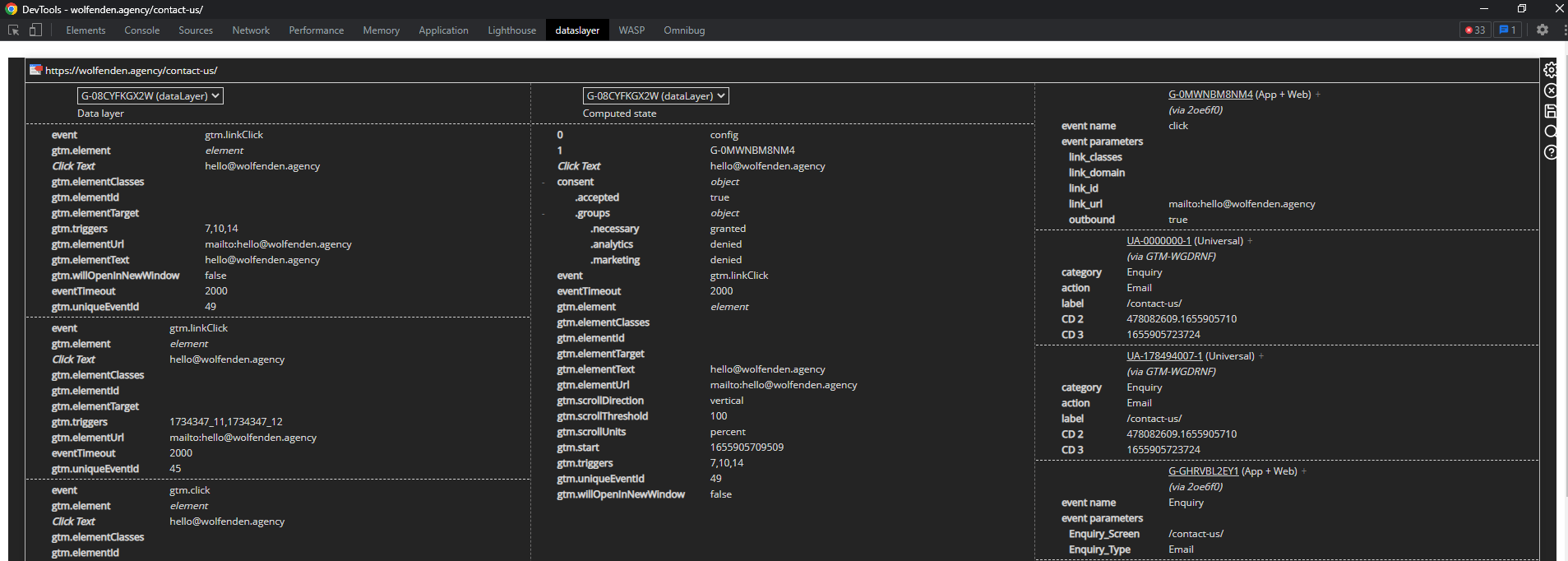The height and width of the screenshot is (561, 1568).
Task: Select gtm.linkClick value in first data layer event
Action: click(234, 135)
